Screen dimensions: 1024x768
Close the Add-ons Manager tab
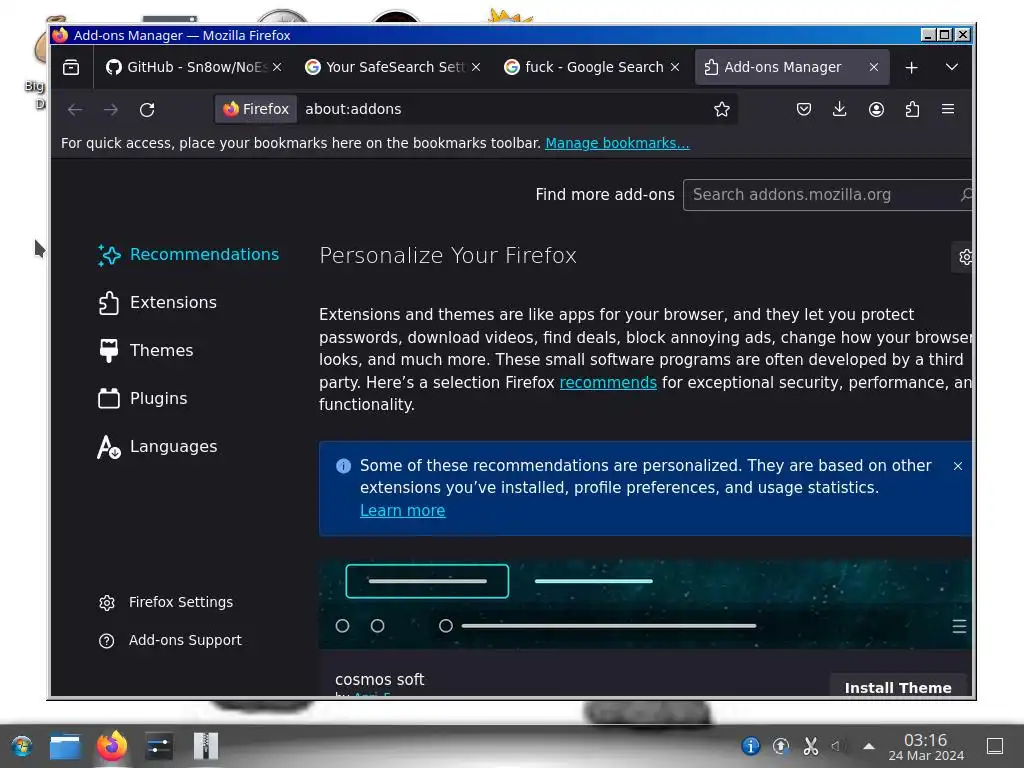874,67
